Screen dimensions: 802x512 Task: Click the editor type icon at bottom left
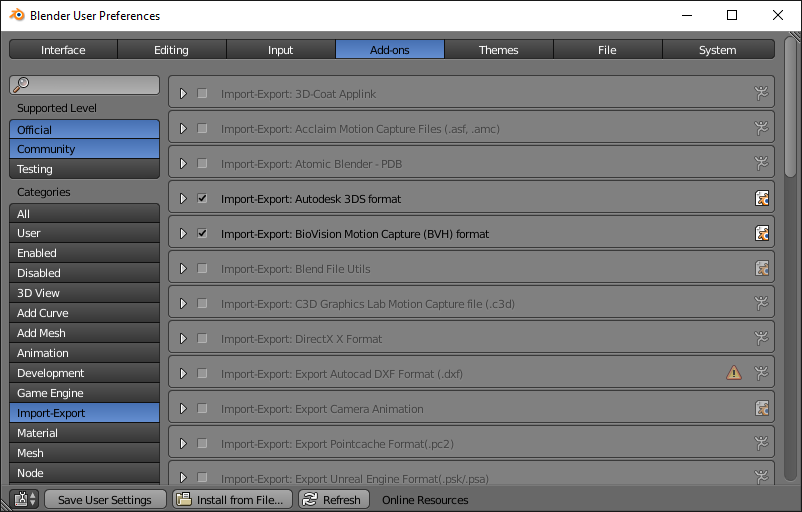click(x=25, y=499)
